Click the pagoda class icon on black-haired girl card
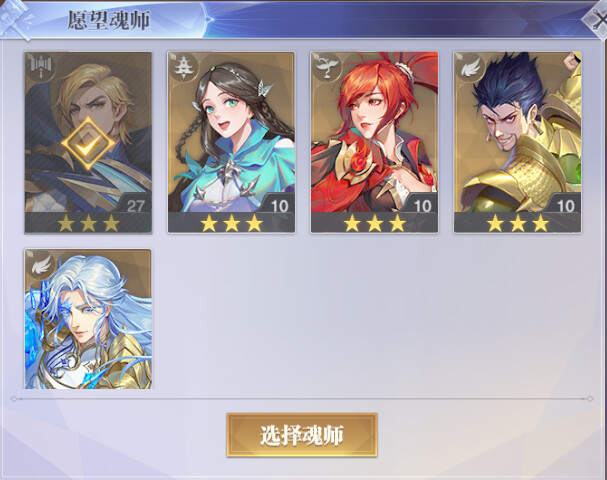 (182, 67)
